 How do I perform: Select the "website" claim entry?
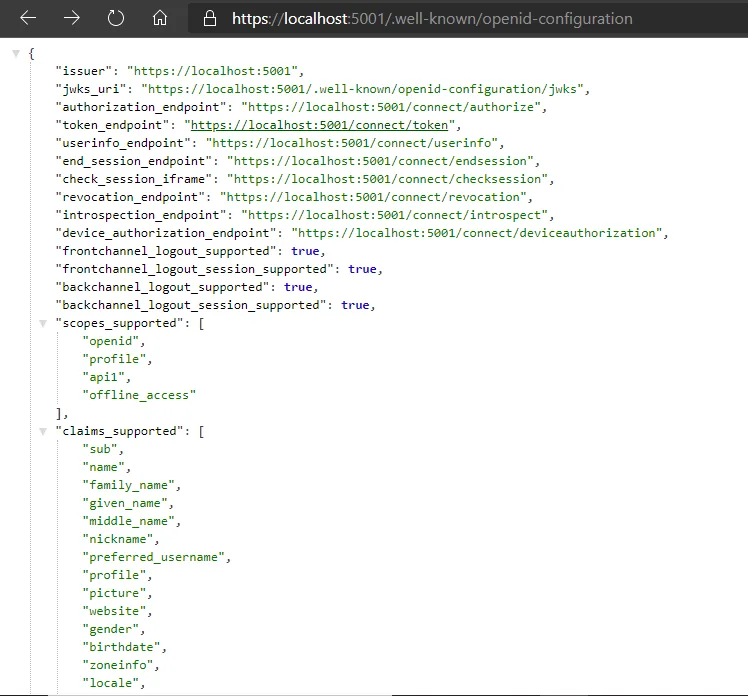point(114,612)
